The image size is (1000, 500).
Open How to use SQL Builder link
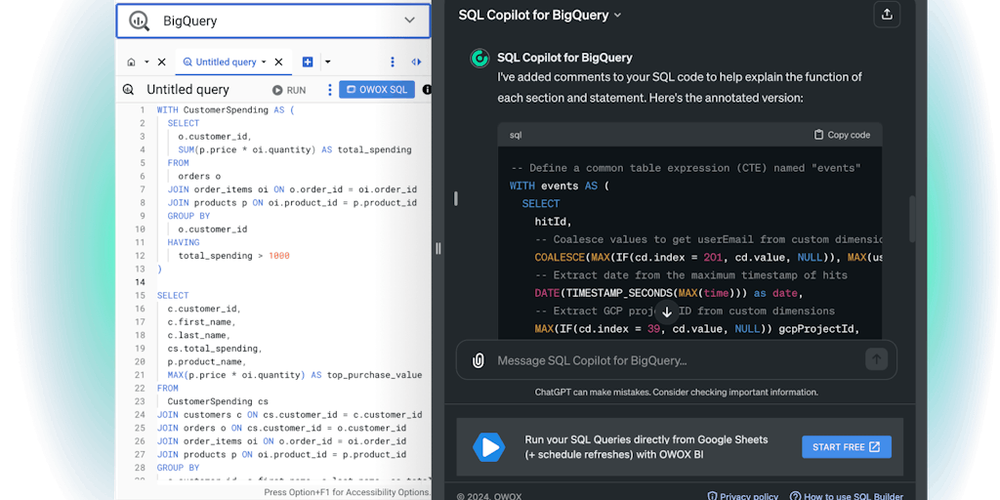pyautogui.click(x=846, y=496)
